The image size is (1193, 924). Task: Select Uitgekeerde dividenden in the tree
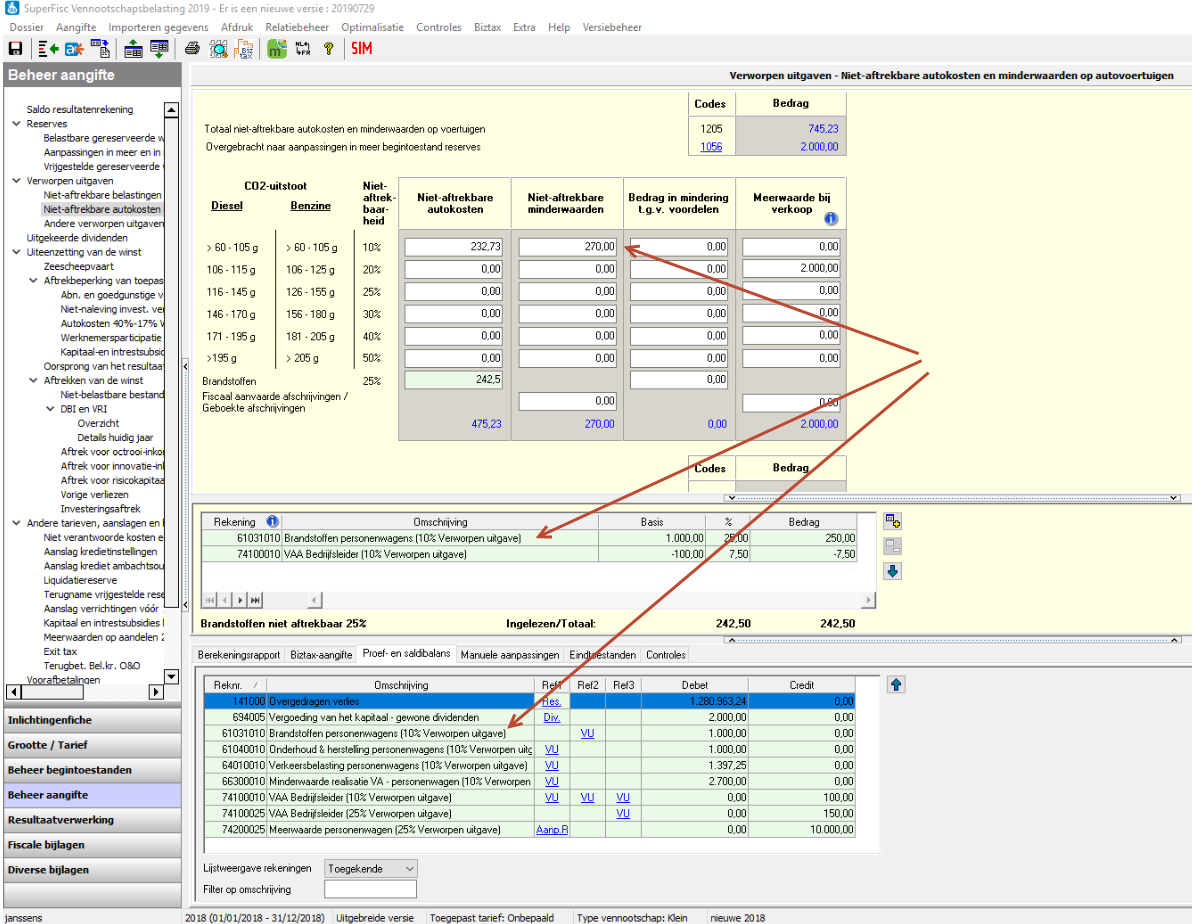[77, 238]
